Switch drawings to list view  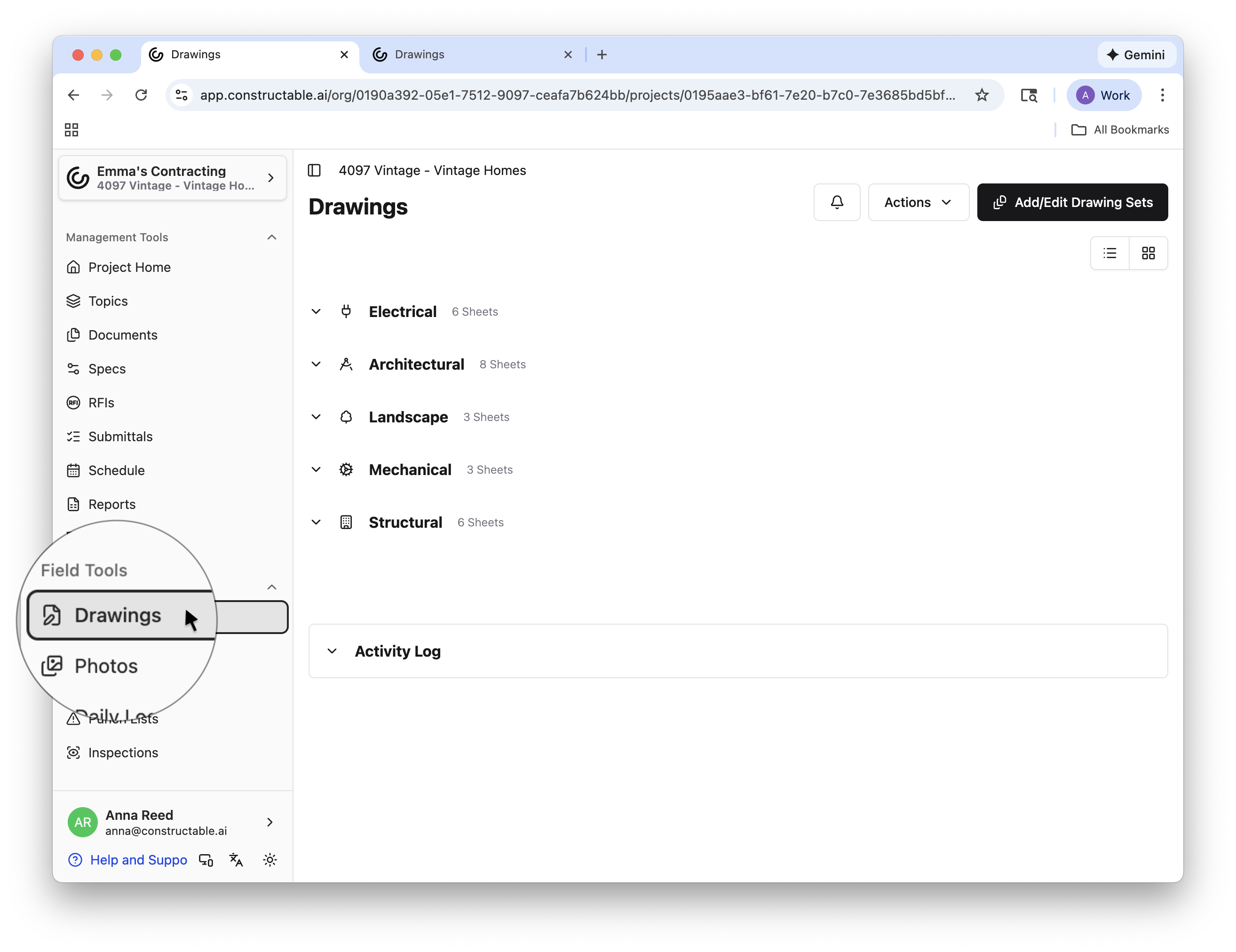[1110, 253]
